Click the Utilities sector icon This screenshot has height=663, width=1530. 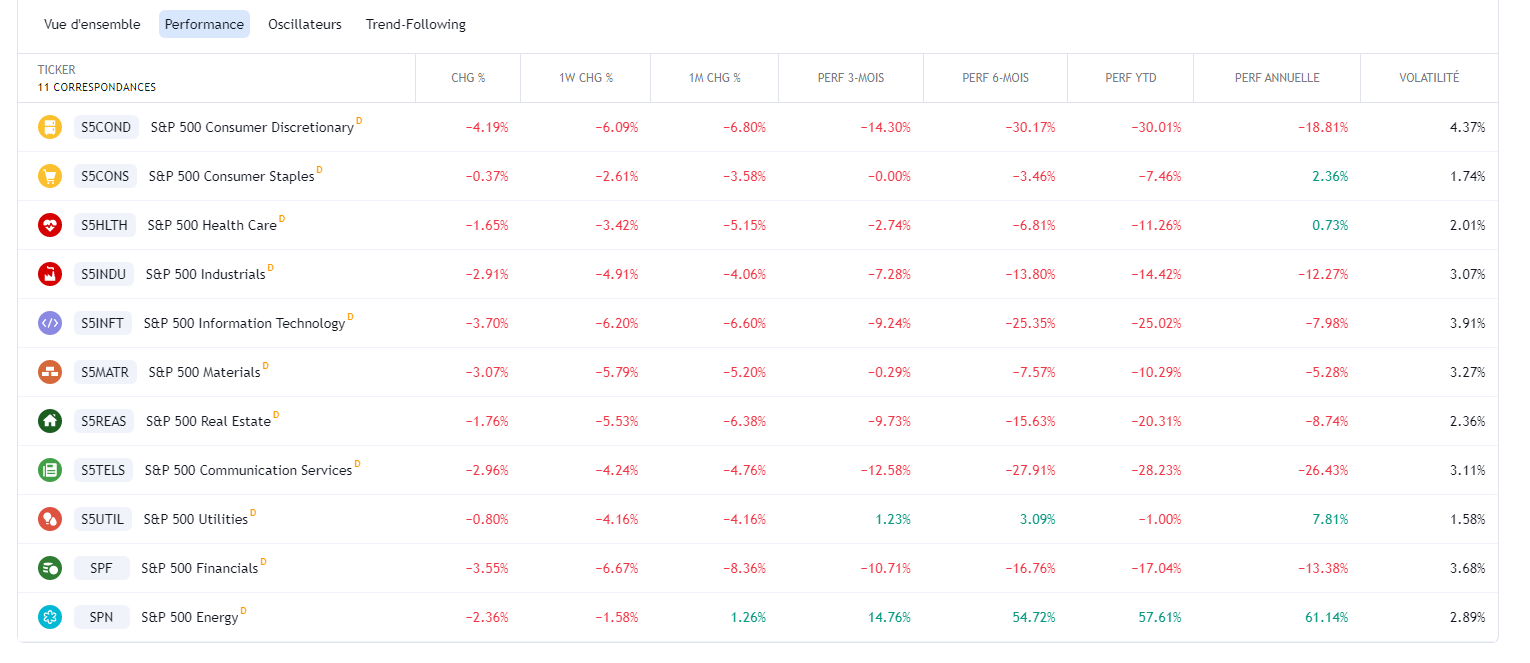point(50,519)
